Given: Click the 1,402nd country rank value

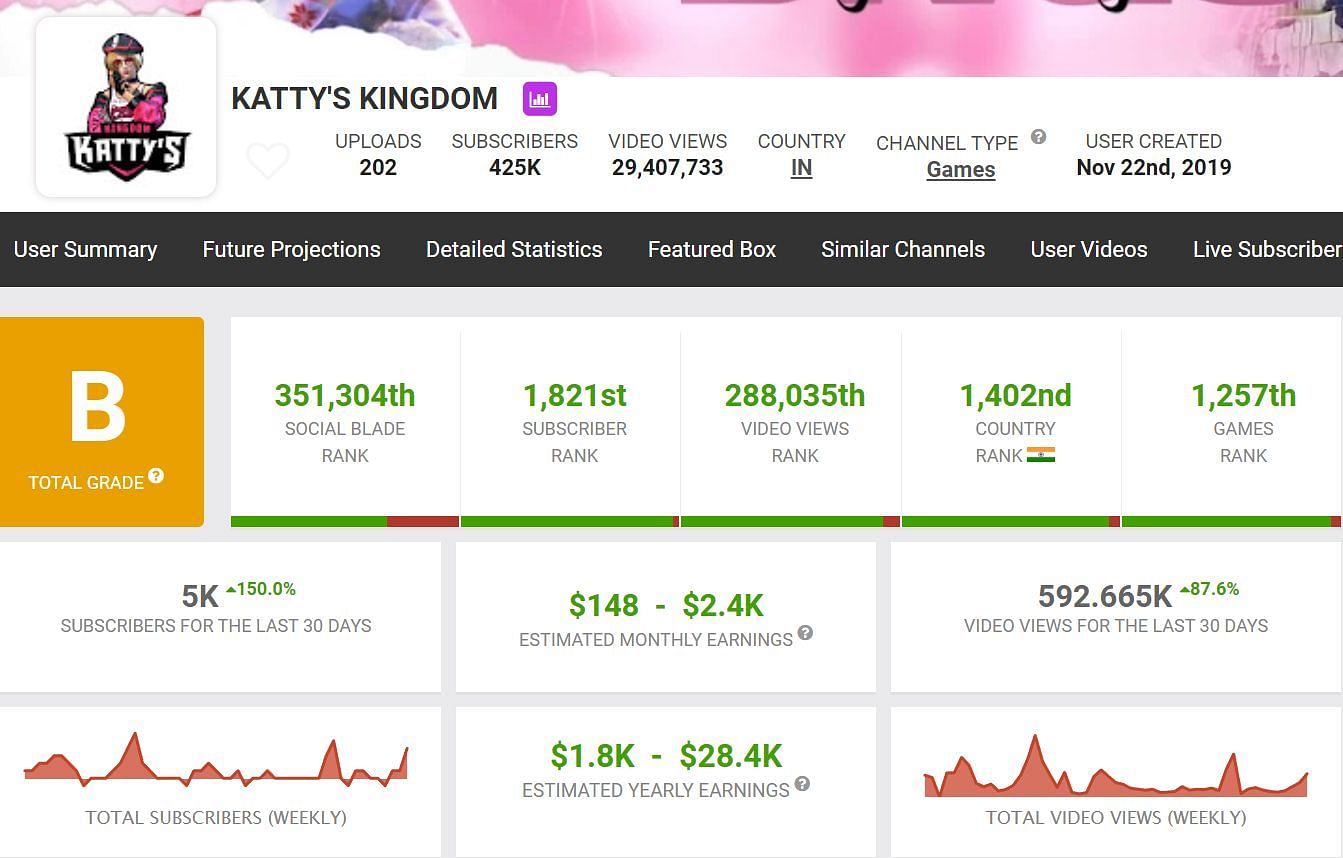Looking at the screenshot, I should click(x=1015, y=395).
